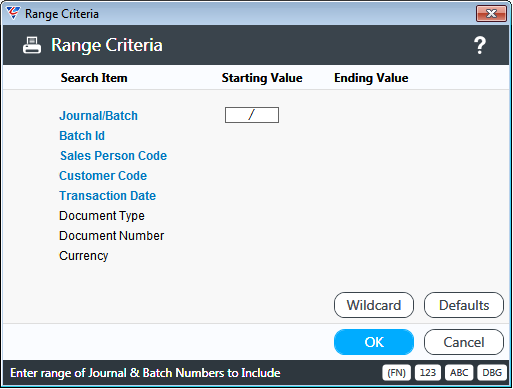
Task: Close the Range Criteria window
Action: (x=491, y=14)
